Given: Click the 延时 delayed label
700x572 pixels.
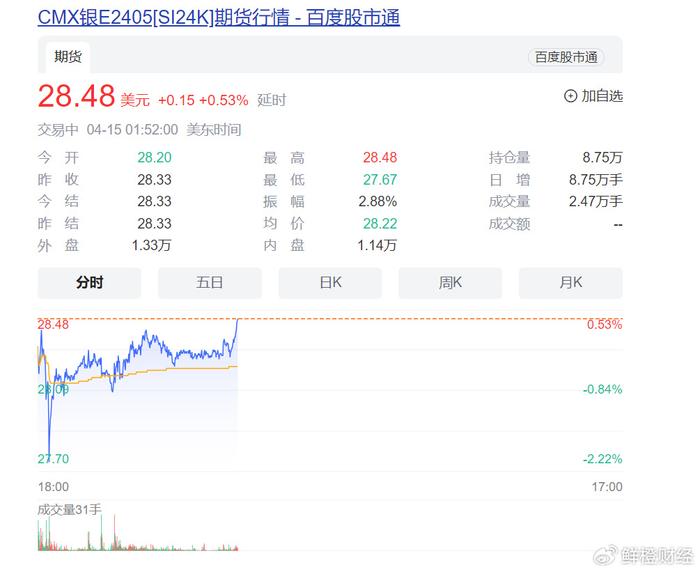Looking at the screenshot, I should click(271, 100).
